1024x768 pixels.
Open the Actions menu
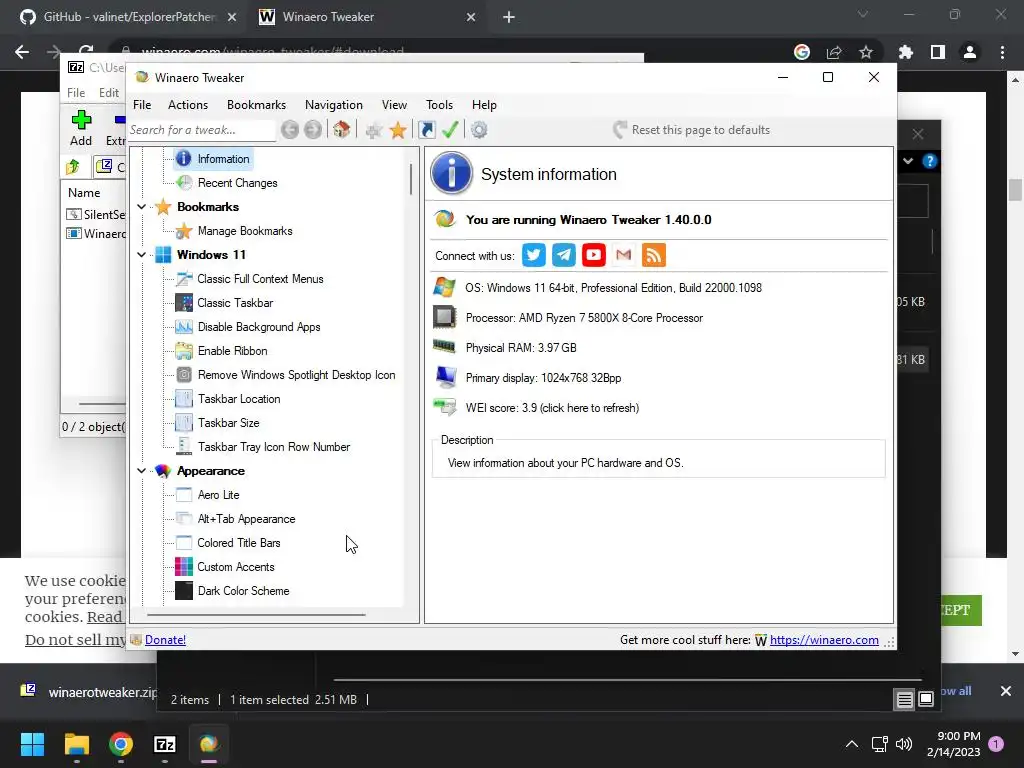coord(188,105)
